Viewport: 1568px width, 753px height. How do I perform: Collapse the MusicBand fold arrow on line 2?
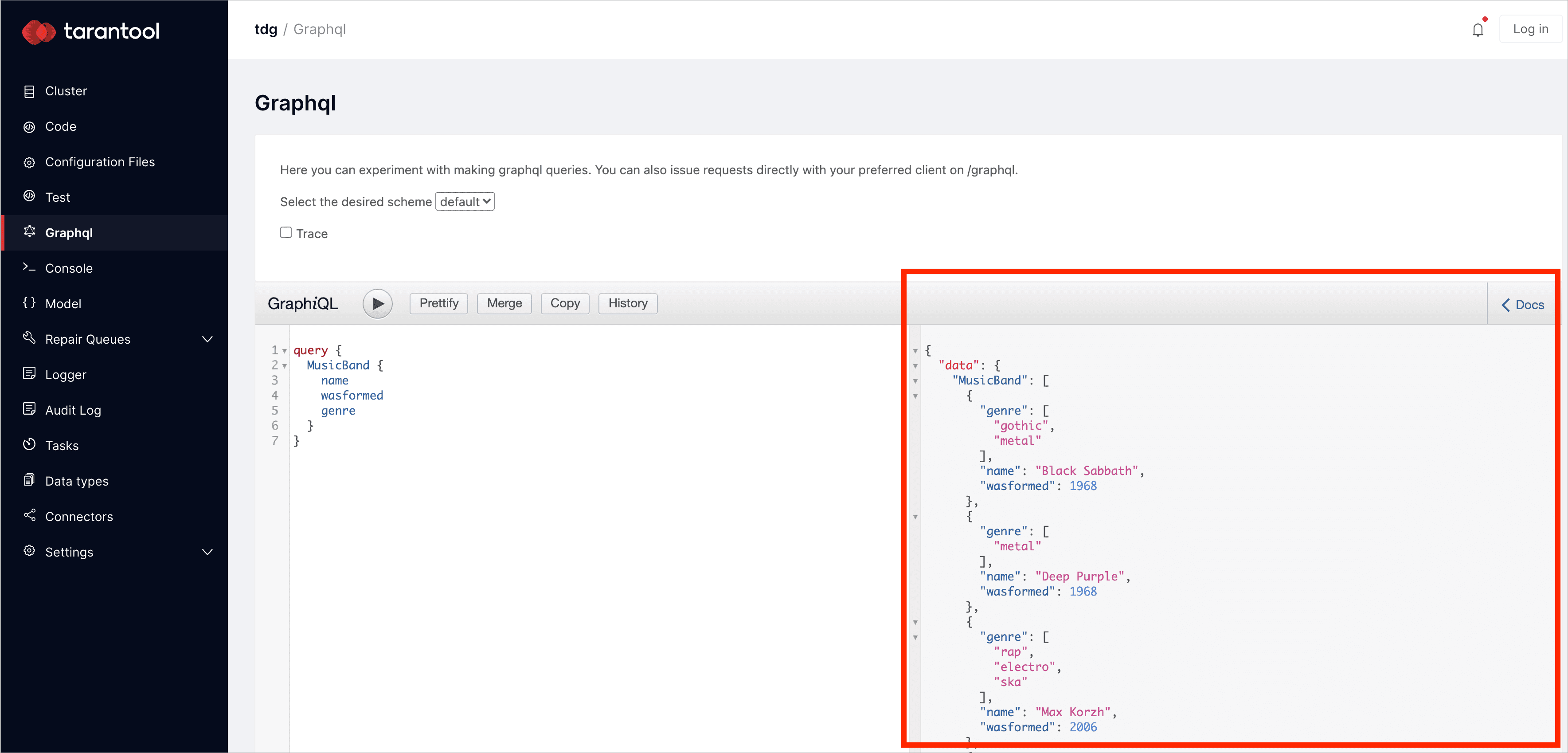pyautogui.click(x=284, y=366)
